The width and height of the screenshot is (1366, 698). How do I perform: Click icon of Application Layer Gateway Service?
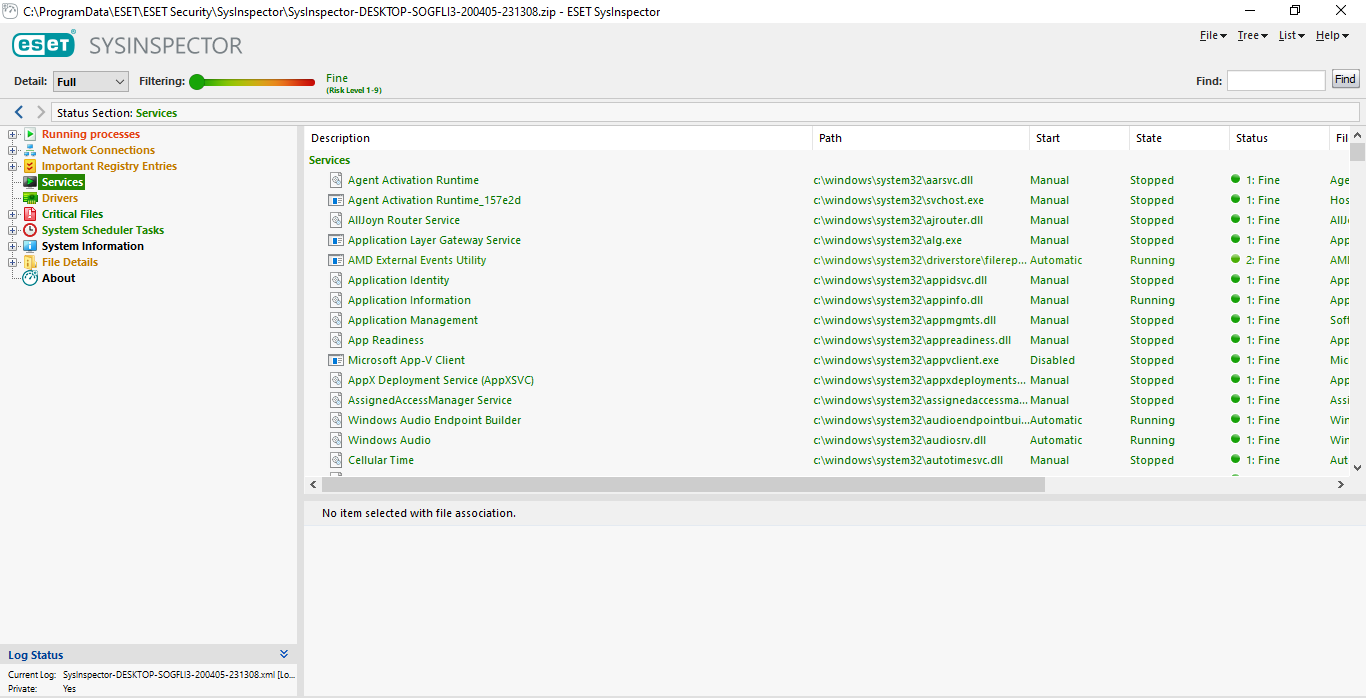337,240
